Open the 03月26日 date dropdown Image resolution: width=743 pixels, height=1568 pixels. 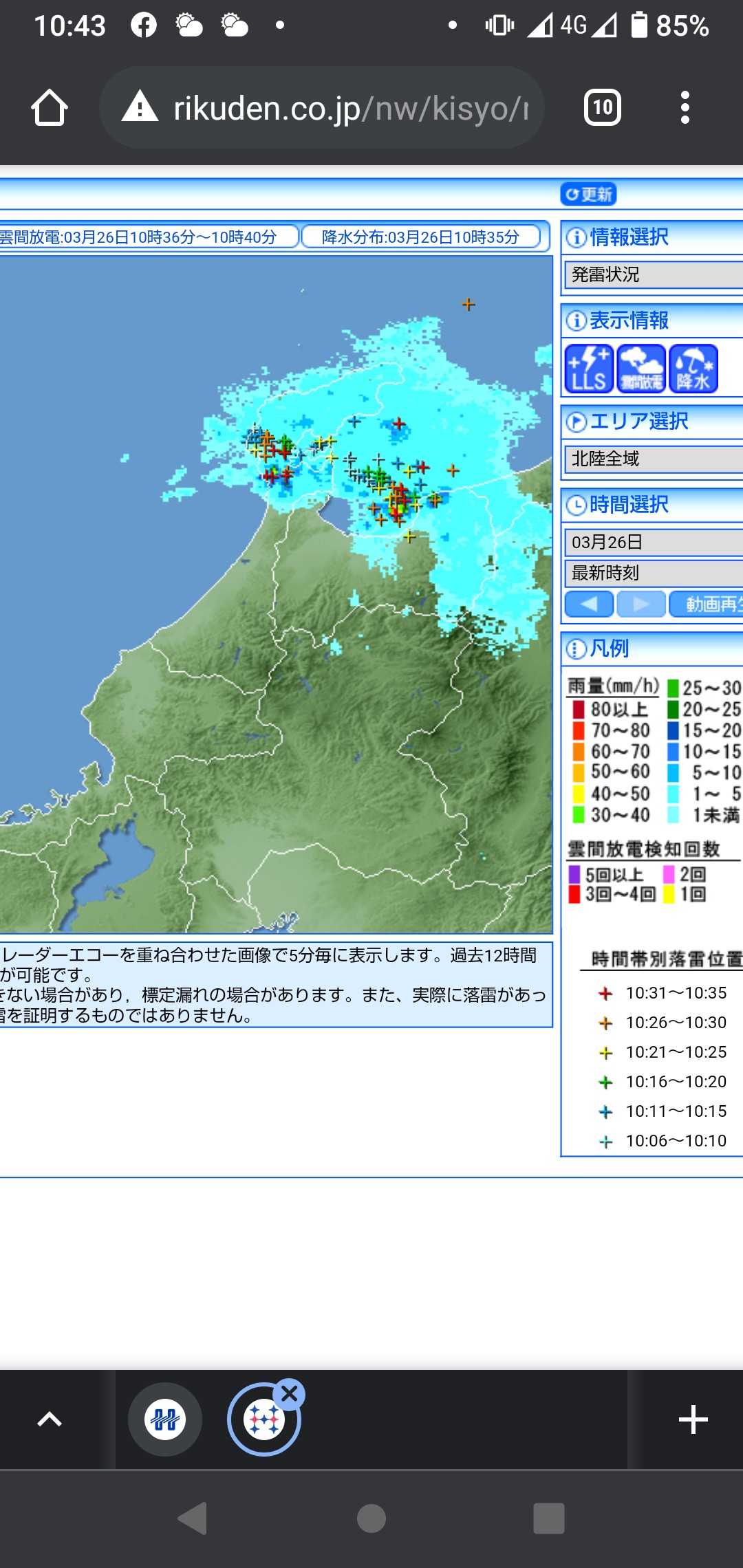(x=652, y=543)
